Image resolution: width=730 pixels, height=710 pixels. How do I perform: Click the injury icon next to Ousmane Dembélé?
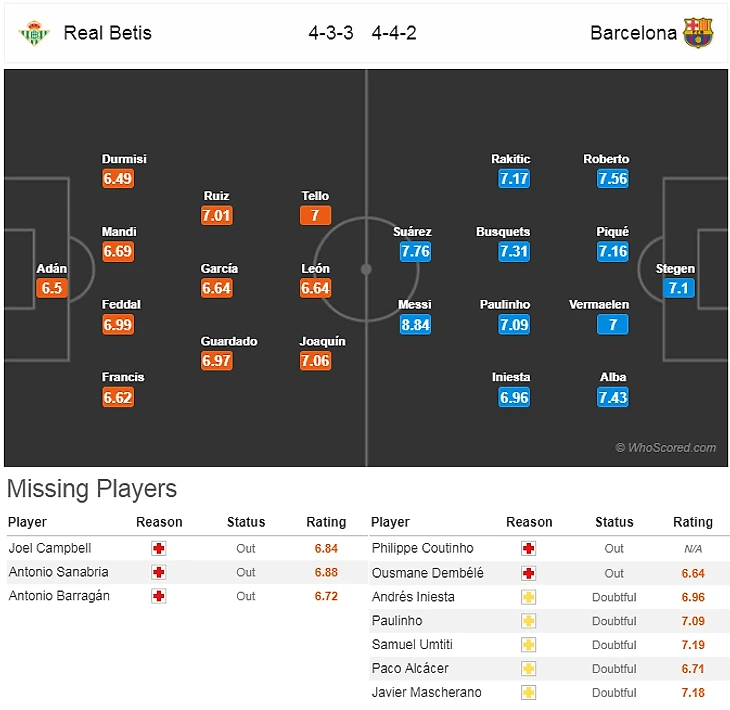coord(529,573)
